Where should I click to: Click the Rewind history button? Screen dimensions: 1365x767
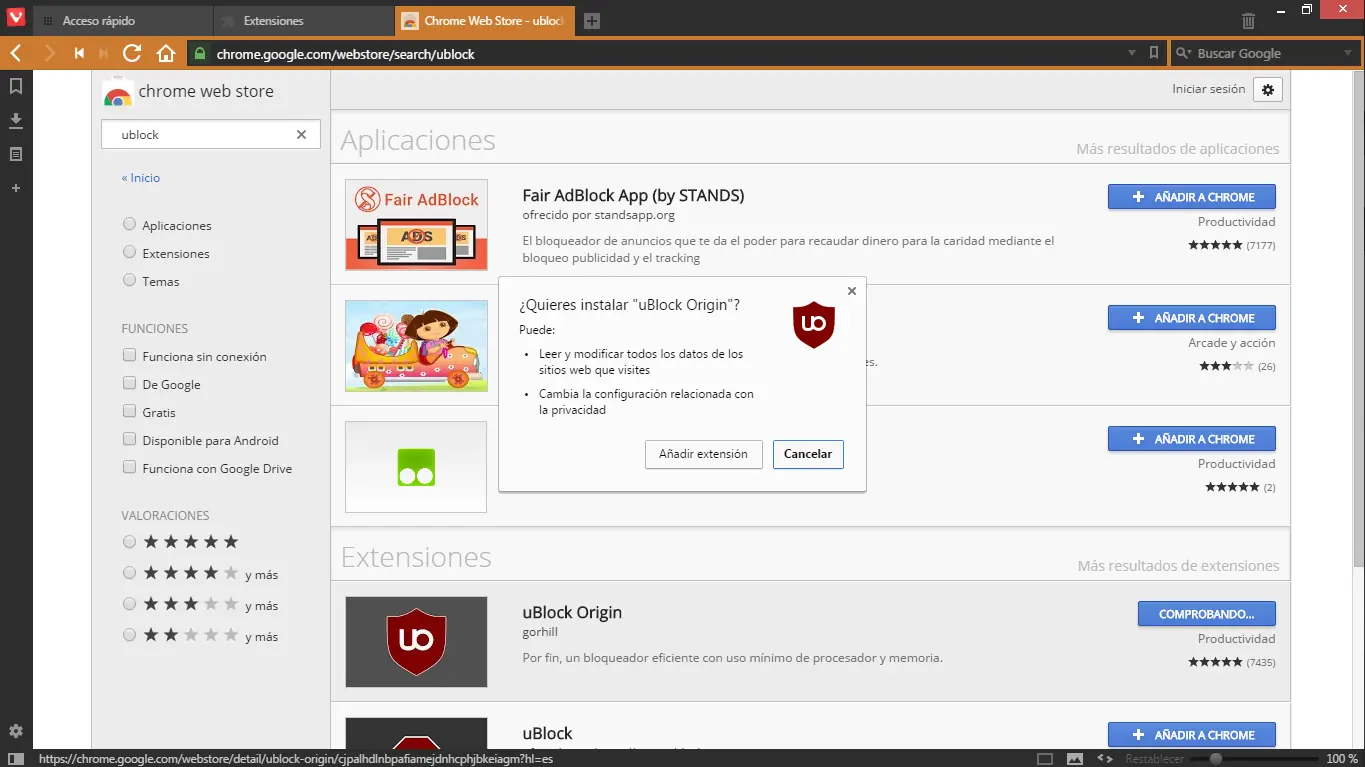tap(79, 53)
